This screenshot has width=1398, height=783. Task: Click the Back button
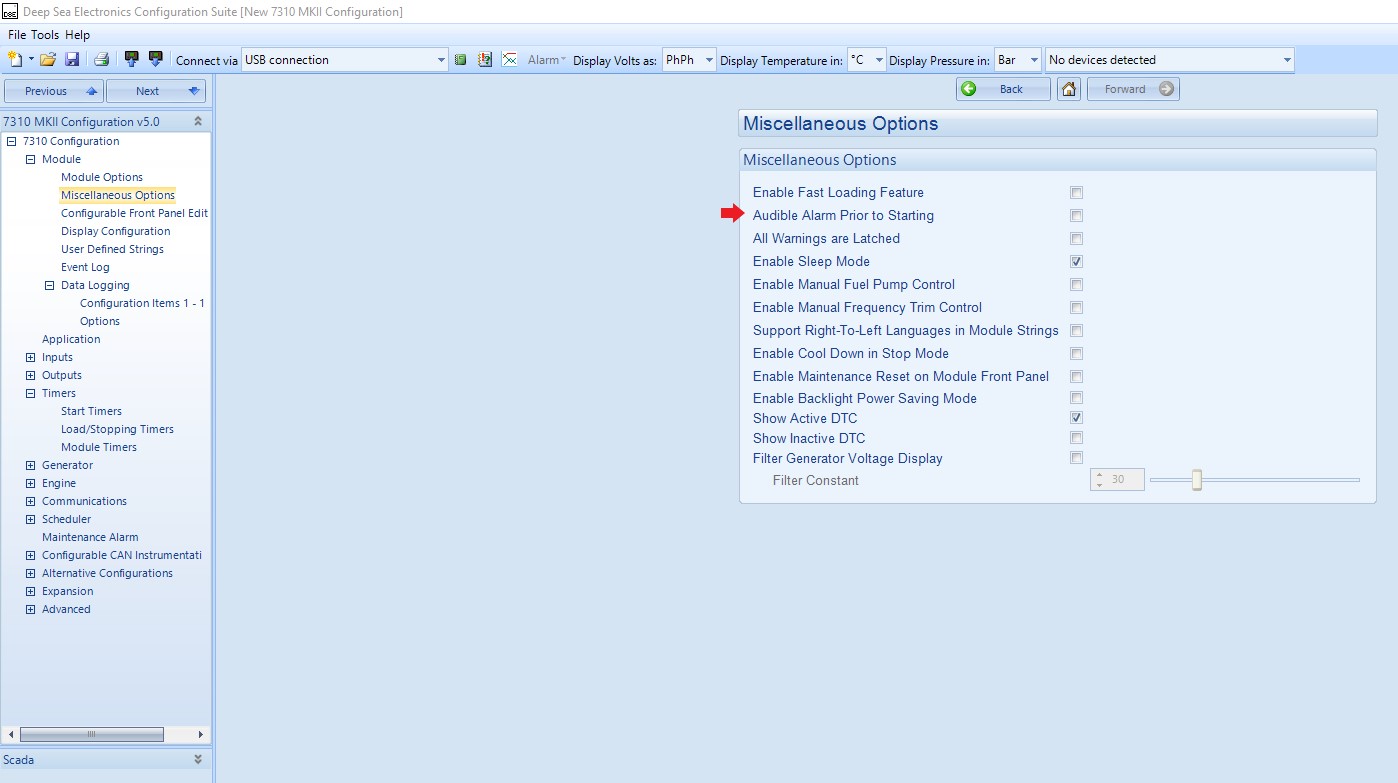pos(1003,89)
